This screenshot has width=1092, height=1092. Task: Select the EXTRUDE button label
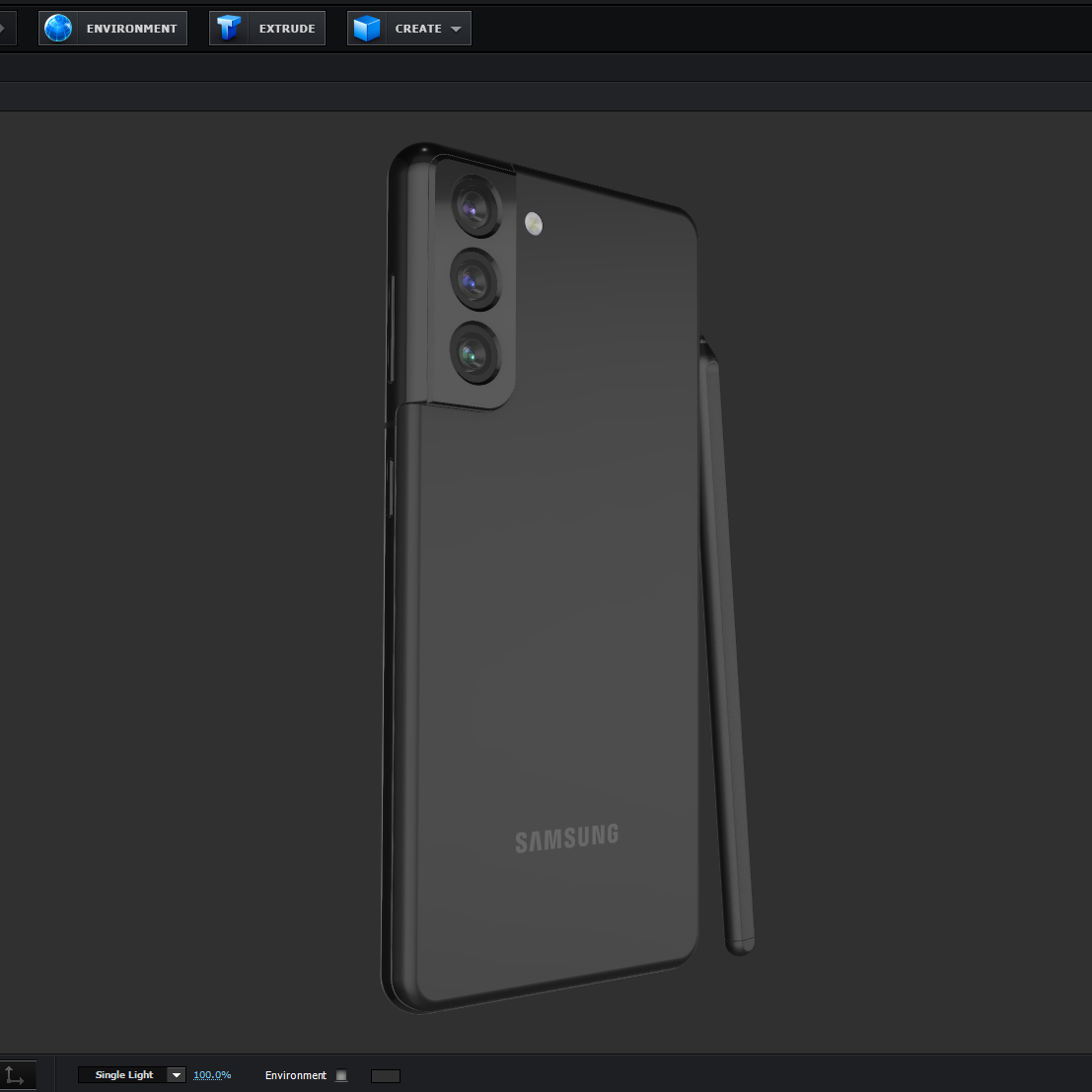coord(287,29)
